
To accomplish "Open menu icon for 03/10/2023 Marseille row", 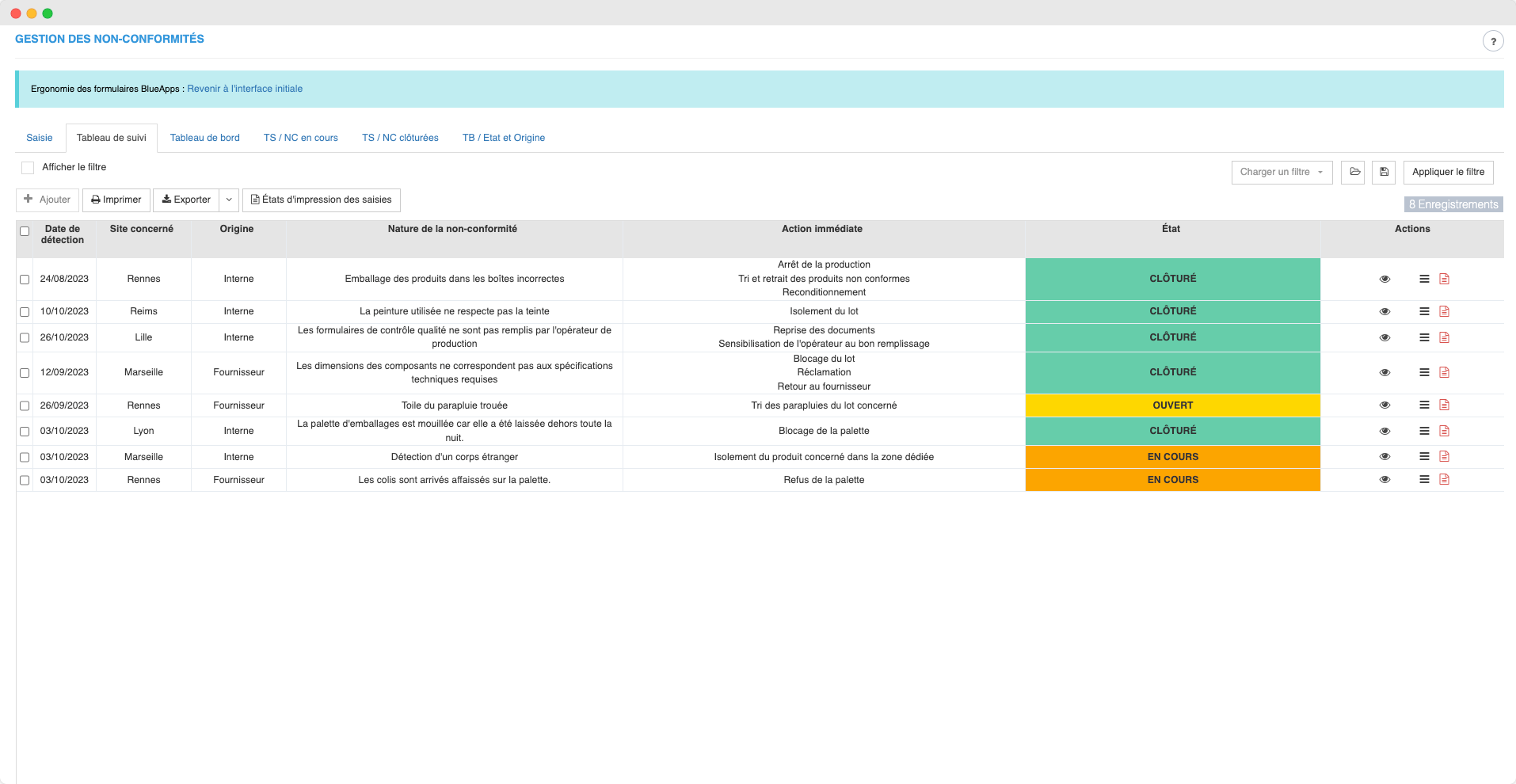I will tap(1424, 456).
